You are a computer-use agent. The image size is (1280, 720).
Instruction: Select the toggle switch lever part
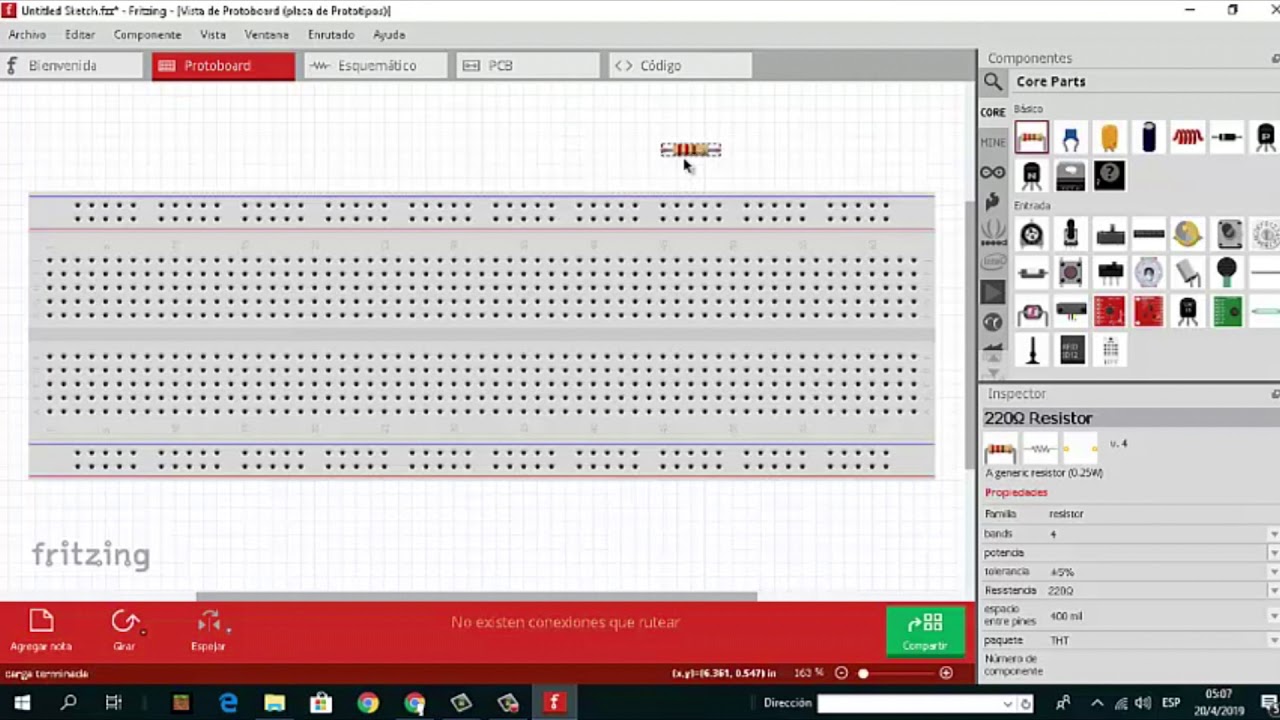1070,234
